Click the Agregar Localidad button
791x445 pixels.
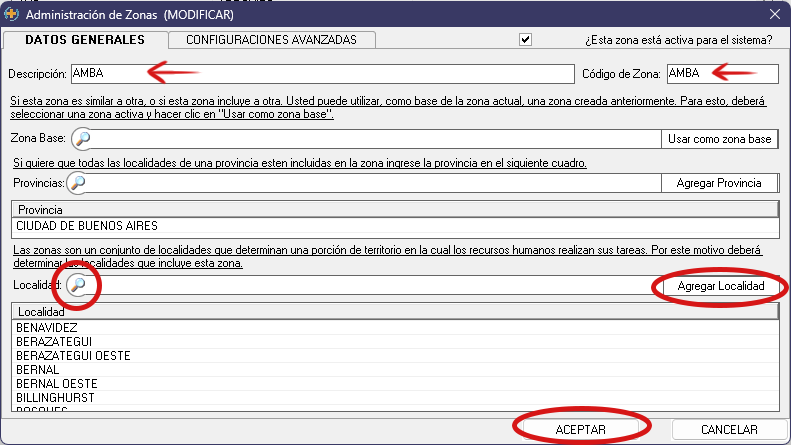pos(720,287)
